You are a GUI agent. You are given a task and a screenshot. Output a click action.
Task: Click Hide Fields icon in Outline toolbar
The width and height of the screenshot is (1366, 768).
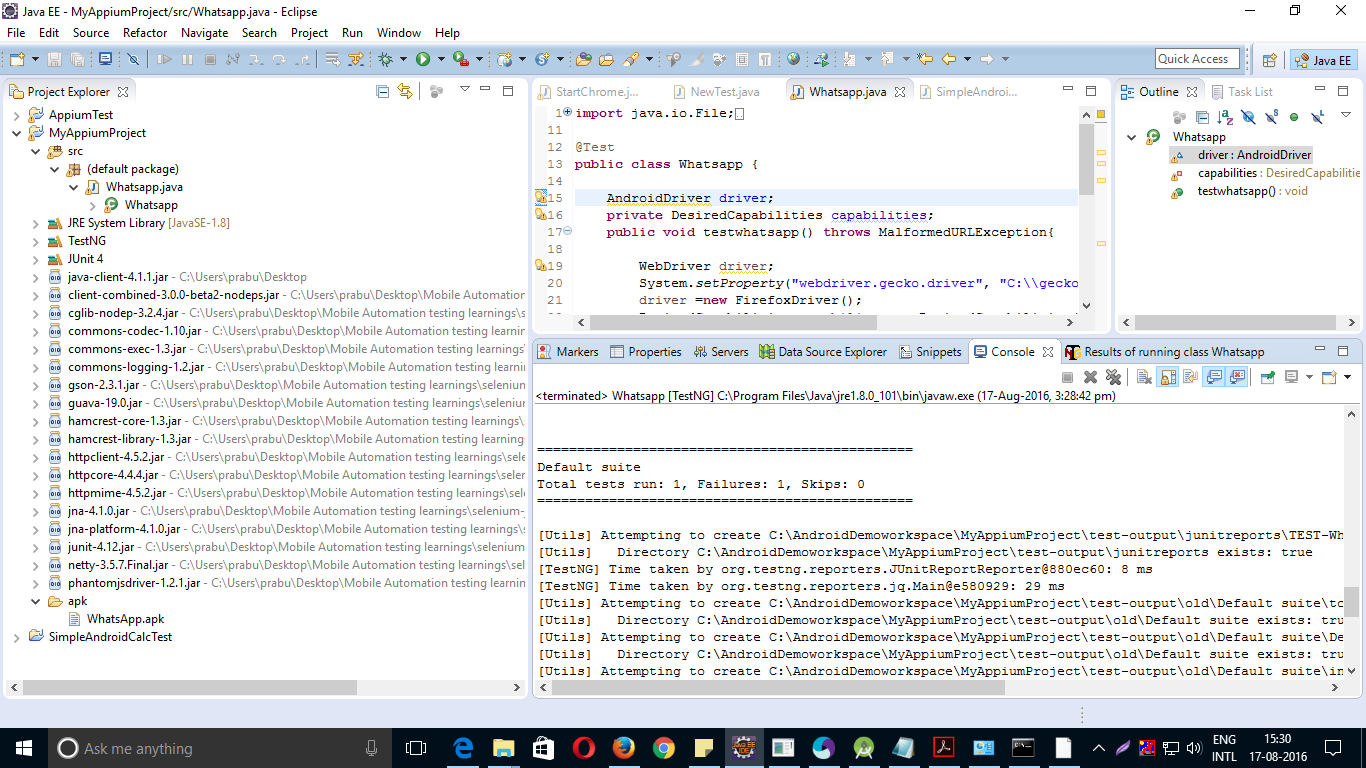tap(1249, 117)
